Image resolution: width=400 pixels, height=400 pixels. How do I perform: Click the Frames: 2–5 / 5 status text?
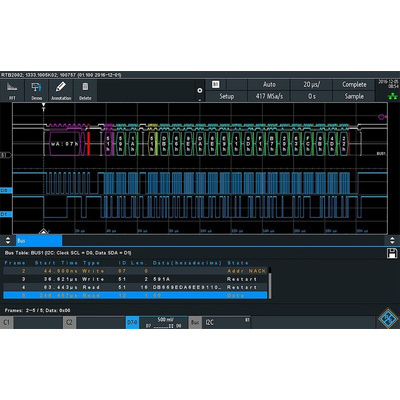pos(37,310)
